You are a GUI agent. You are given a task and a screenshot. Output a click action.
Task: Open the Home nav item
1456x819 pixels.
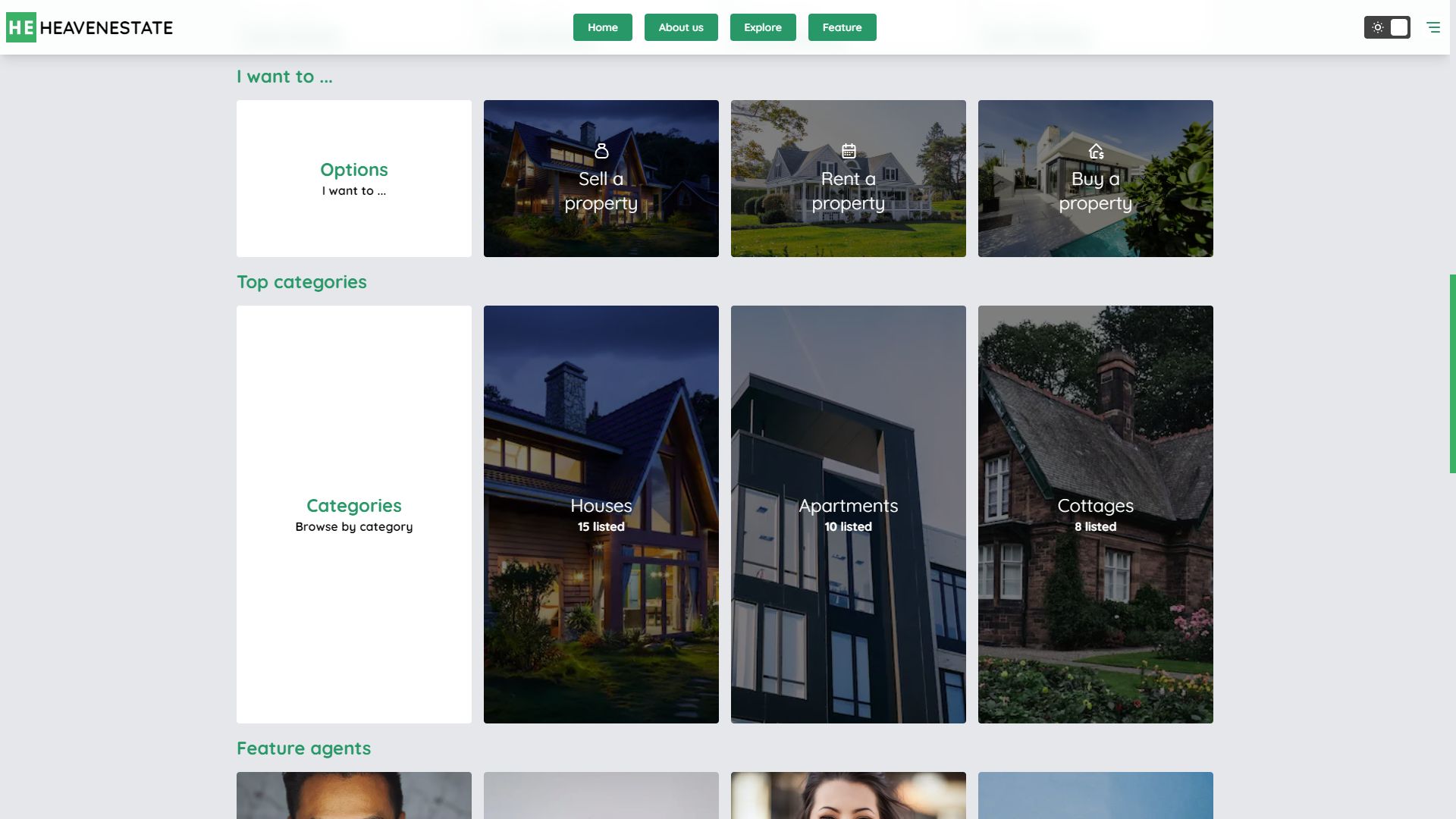click(x=602, y=27)
